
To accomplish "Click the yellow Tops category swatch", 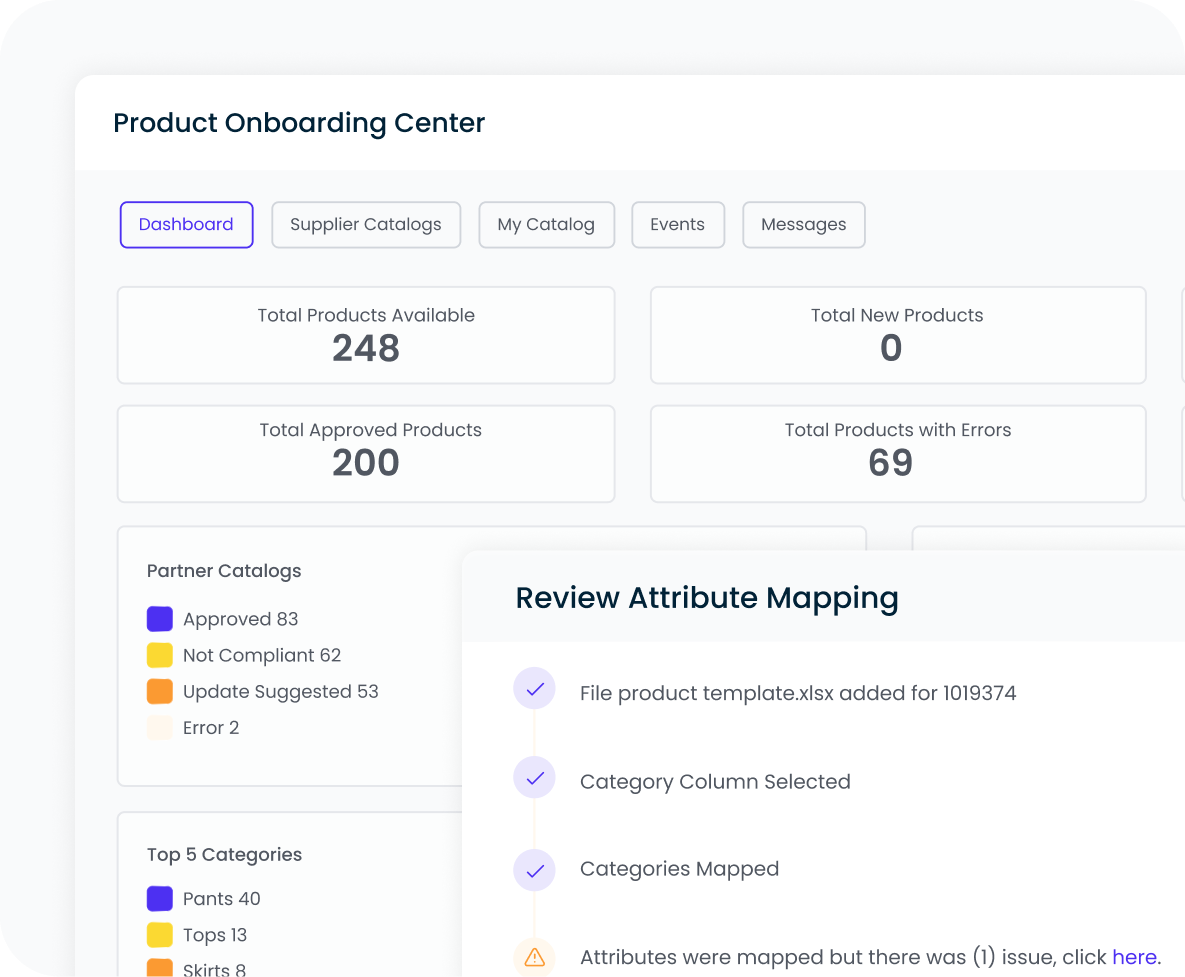I will tap(160, 935).
